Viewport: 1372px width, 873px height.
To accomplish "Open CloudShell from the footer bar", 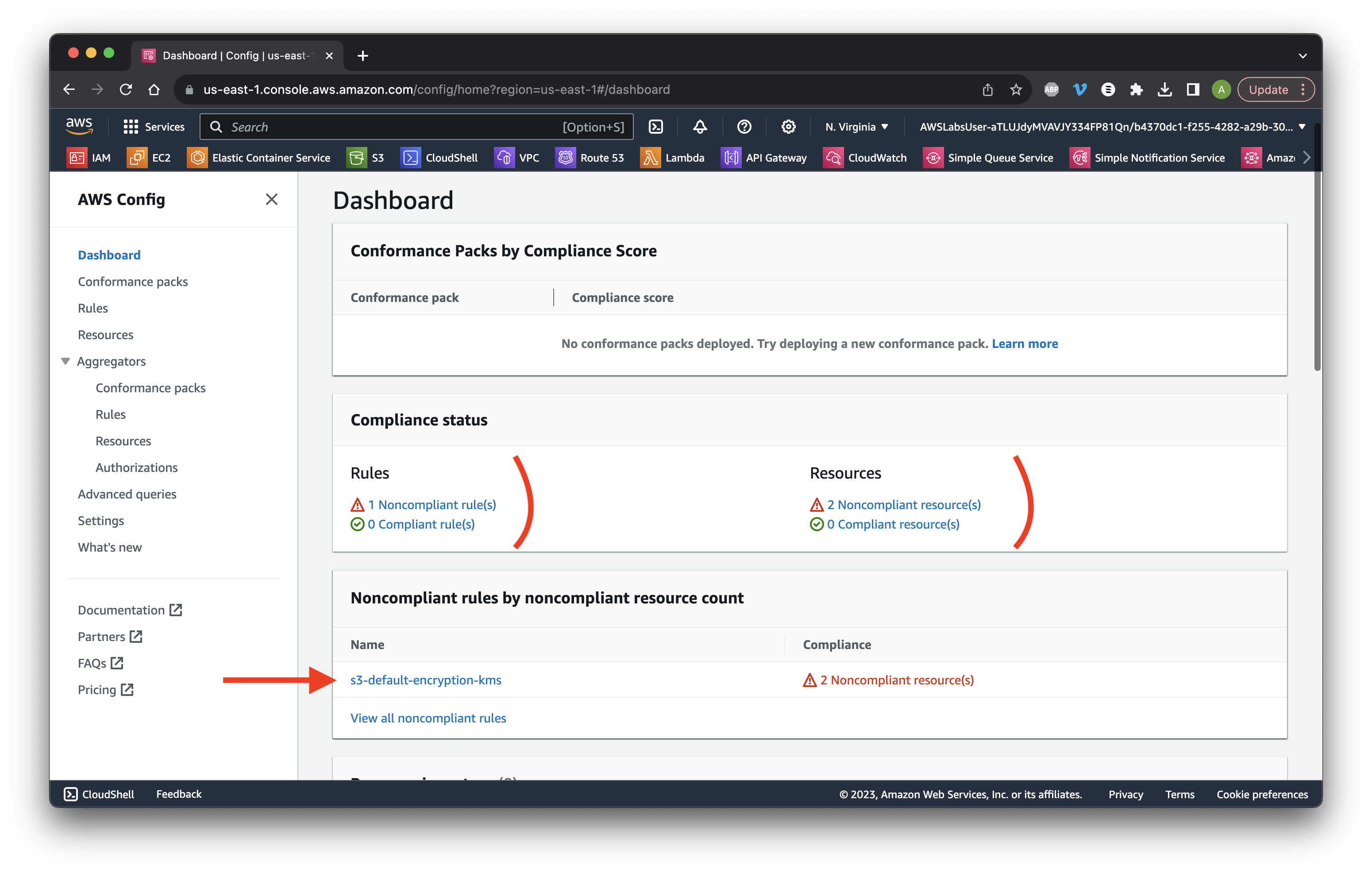I will (x=99, y=794).
